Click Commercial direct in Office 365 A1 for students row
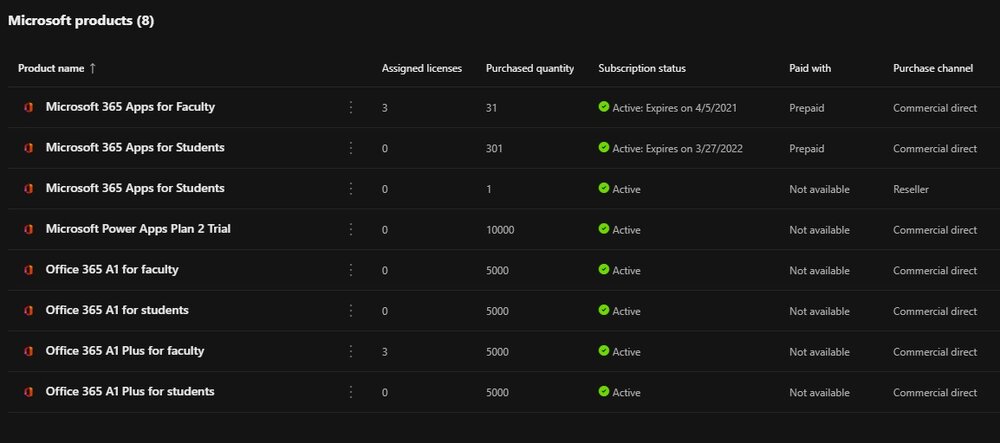Screen dimensions: 1000x443 point(935,312)
